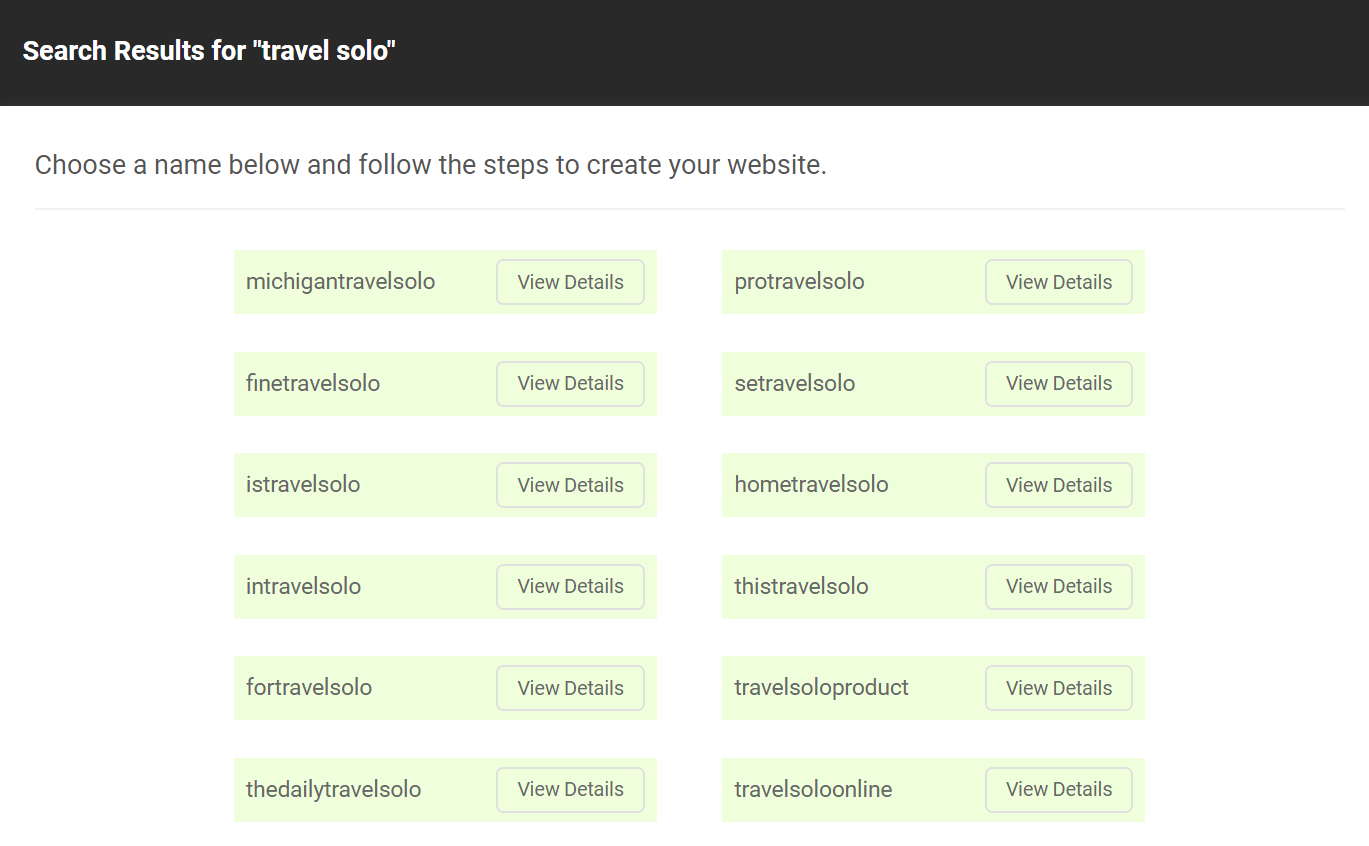Click View Details for thistravelsolo
The image size is (1369, 846).
pyautogui.click(x=1058, y=586)
